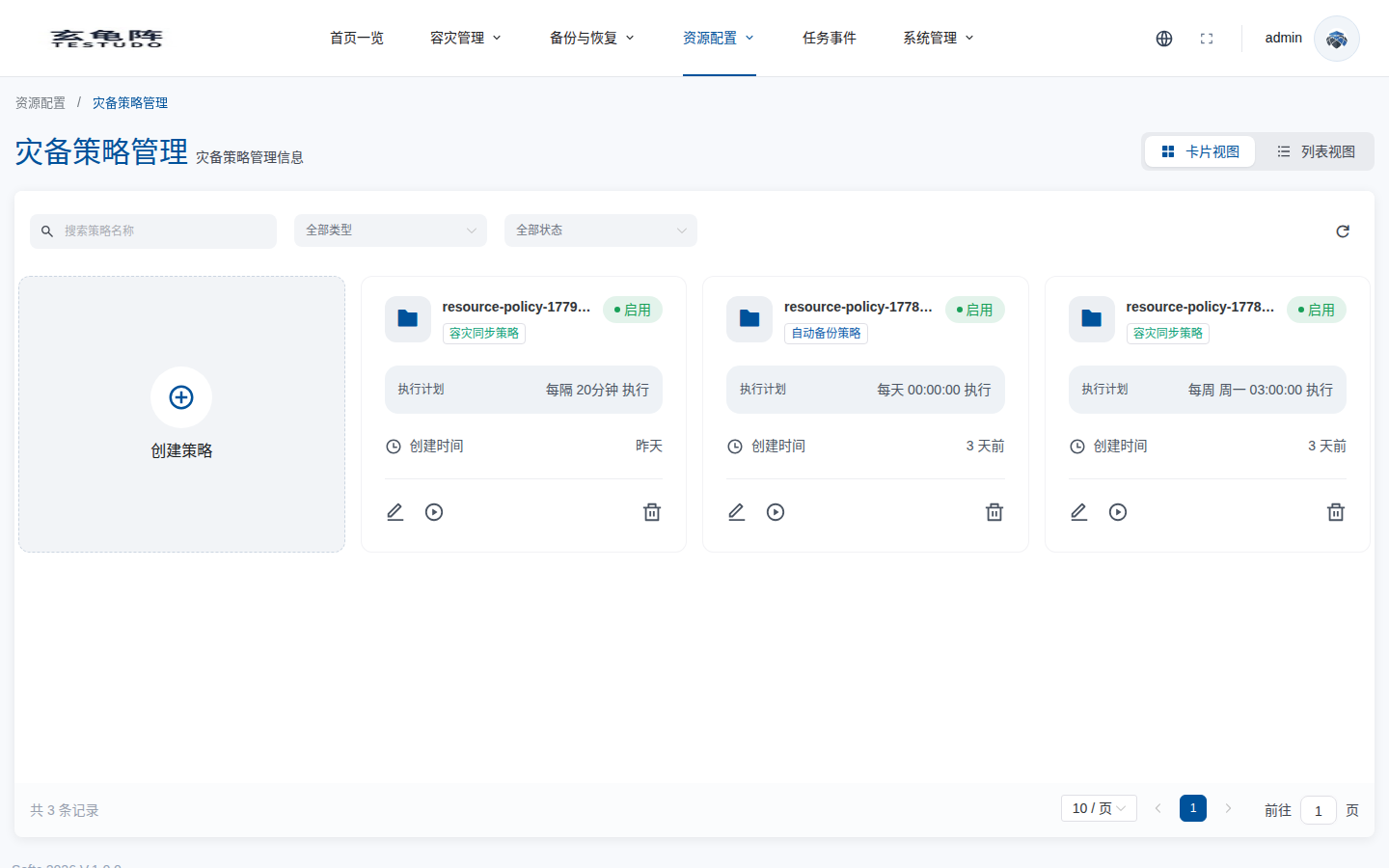Image resolution: width=1389 pixels, height=868 pixels.
Task: Open the 任务事件 menu item
Action: [x=830, y=39]
